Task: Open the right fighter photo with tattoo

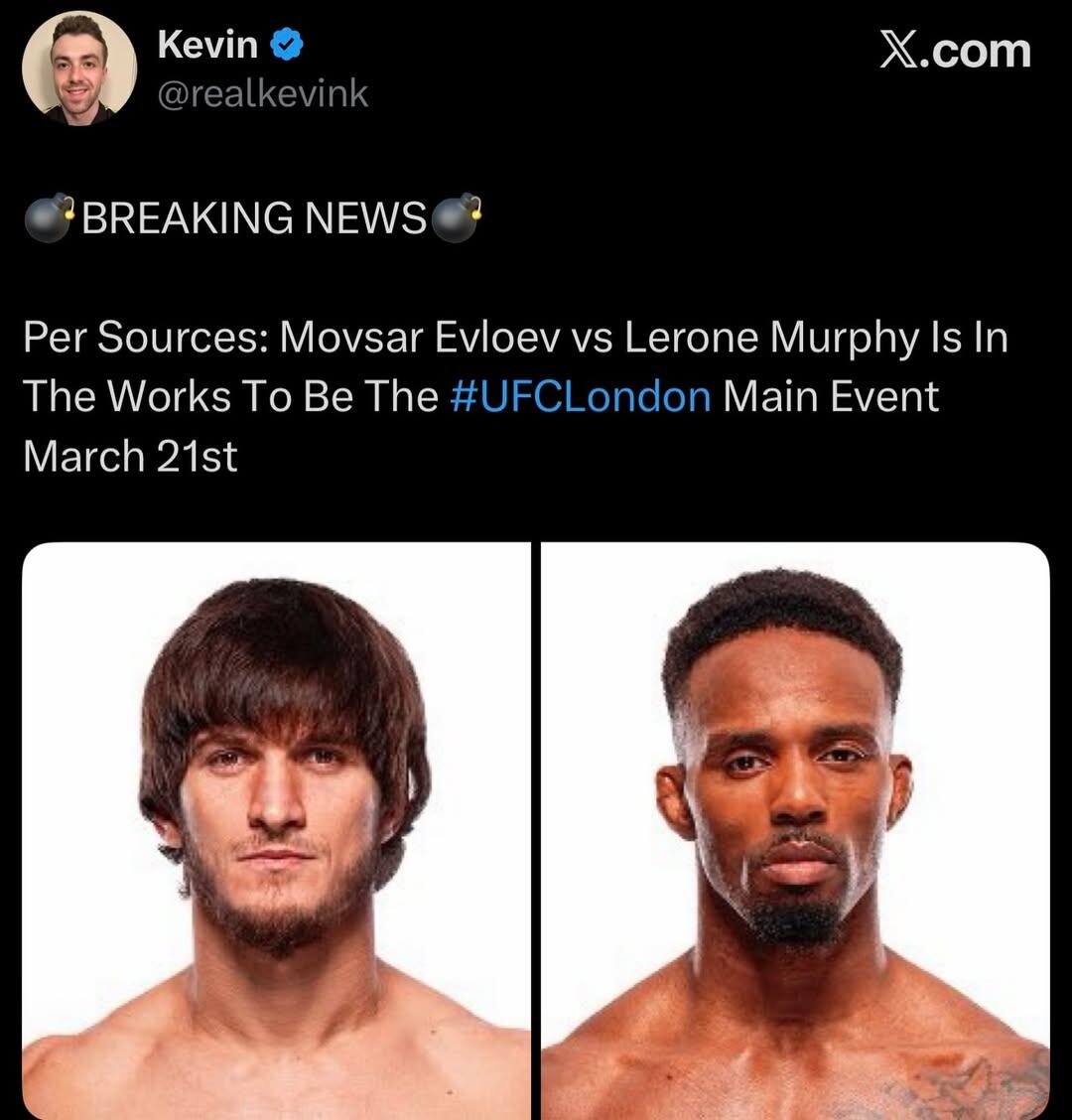Action: (x=795, y=831)
